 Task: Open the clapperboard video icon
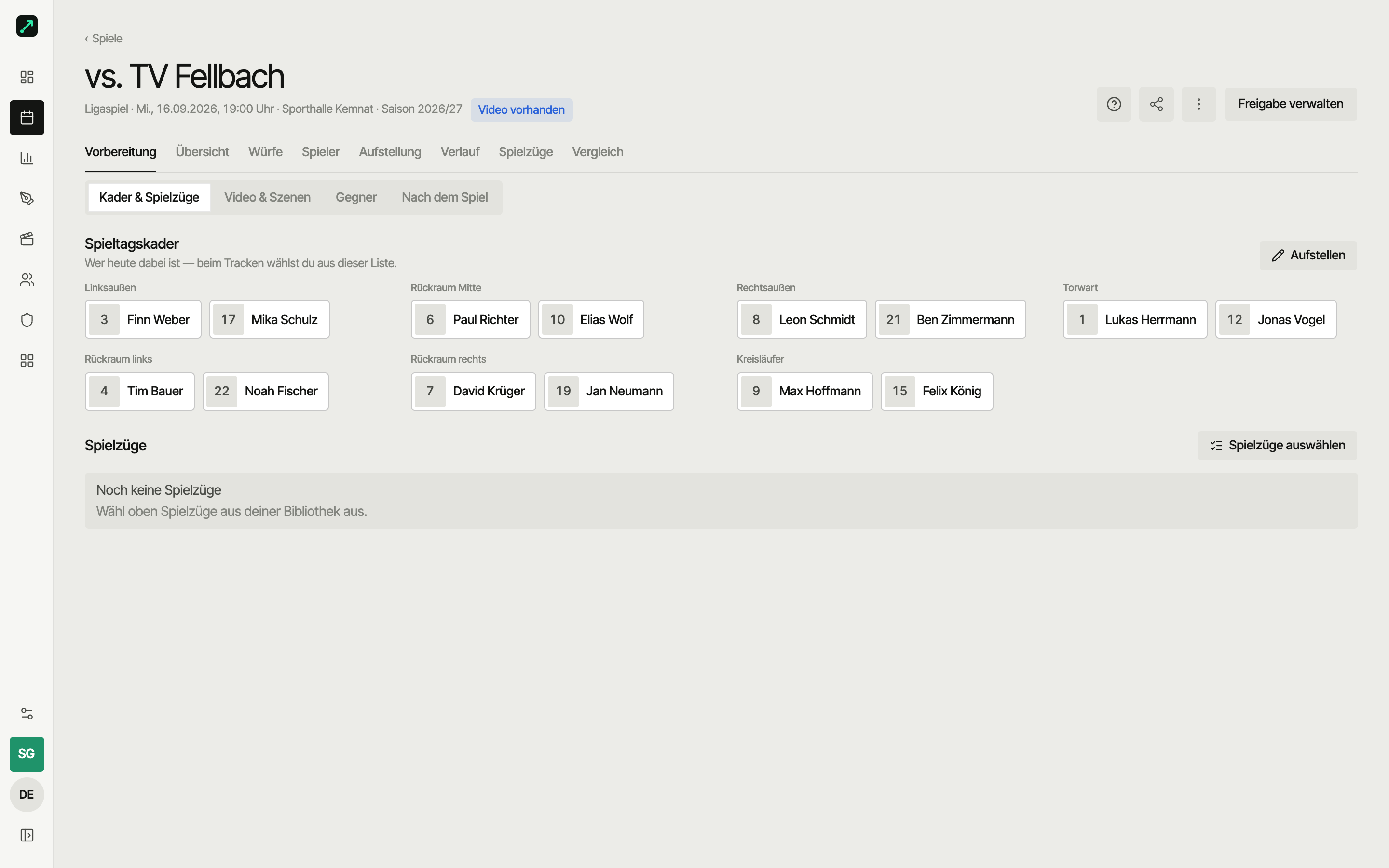pyautogui.click(x=27, y=239)
